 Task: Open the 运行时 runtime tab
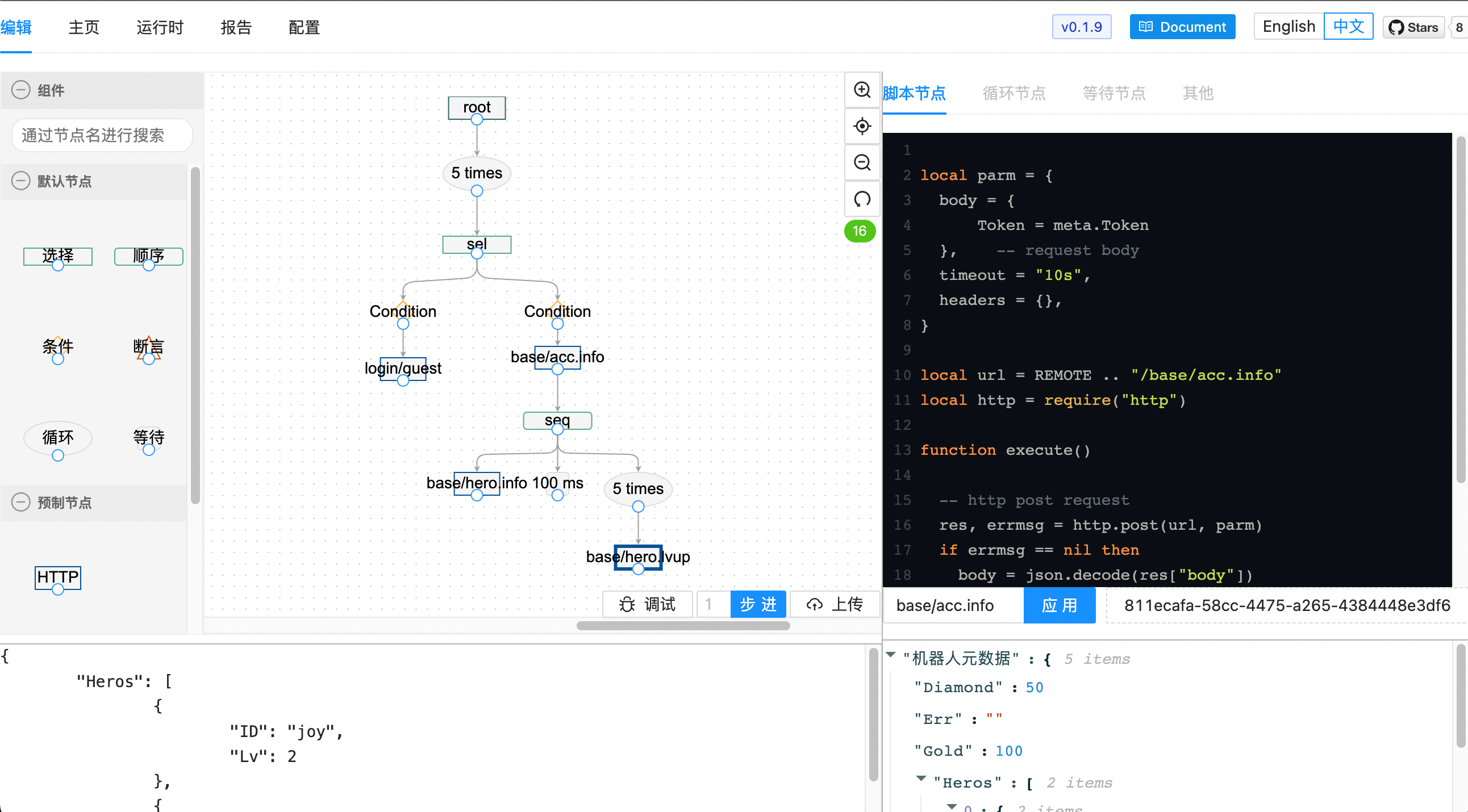pyautogui.click(x=160, y=27)
